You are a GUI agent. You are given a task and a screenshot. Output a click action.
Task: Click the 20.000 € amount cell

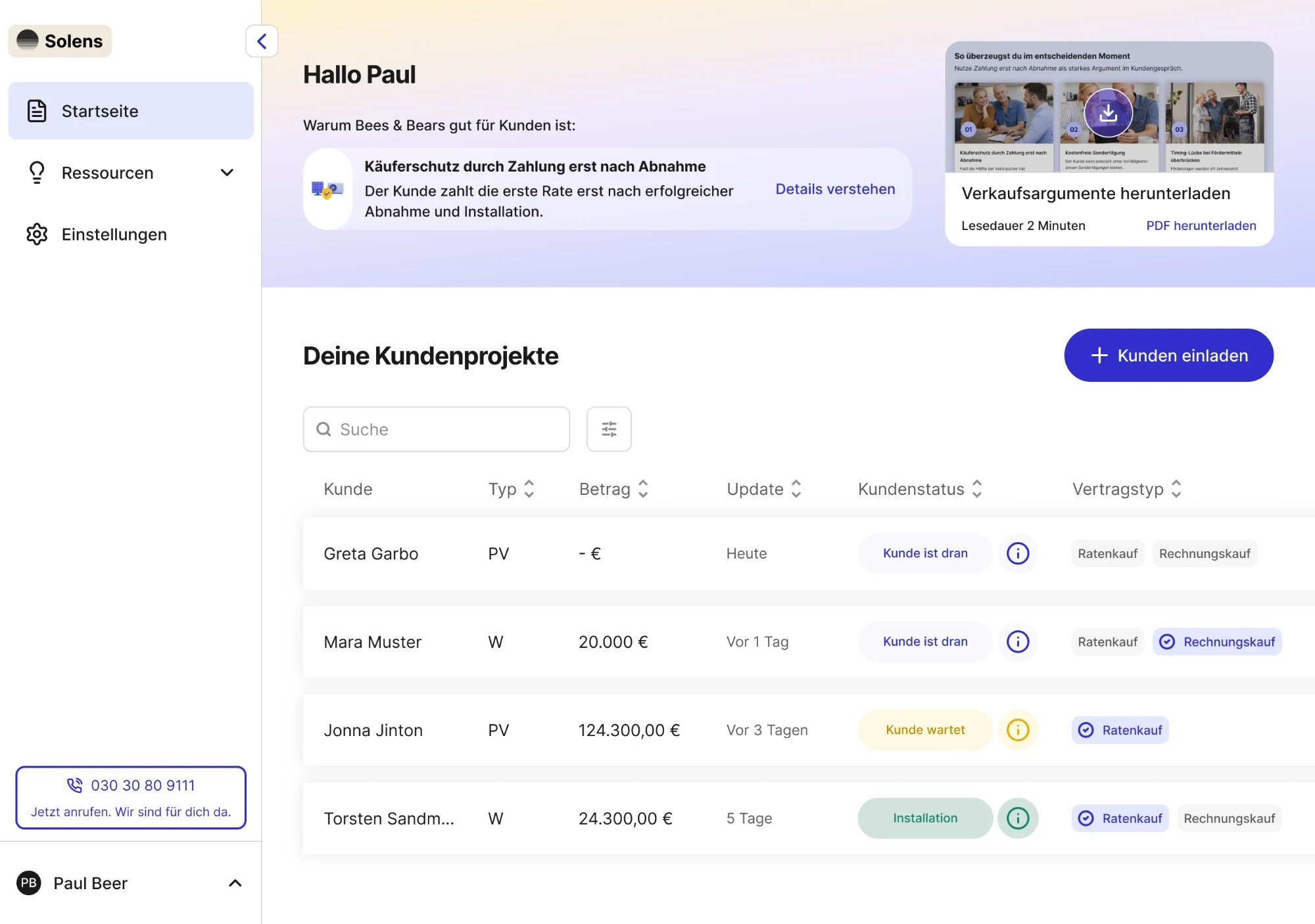click(613, 642)
